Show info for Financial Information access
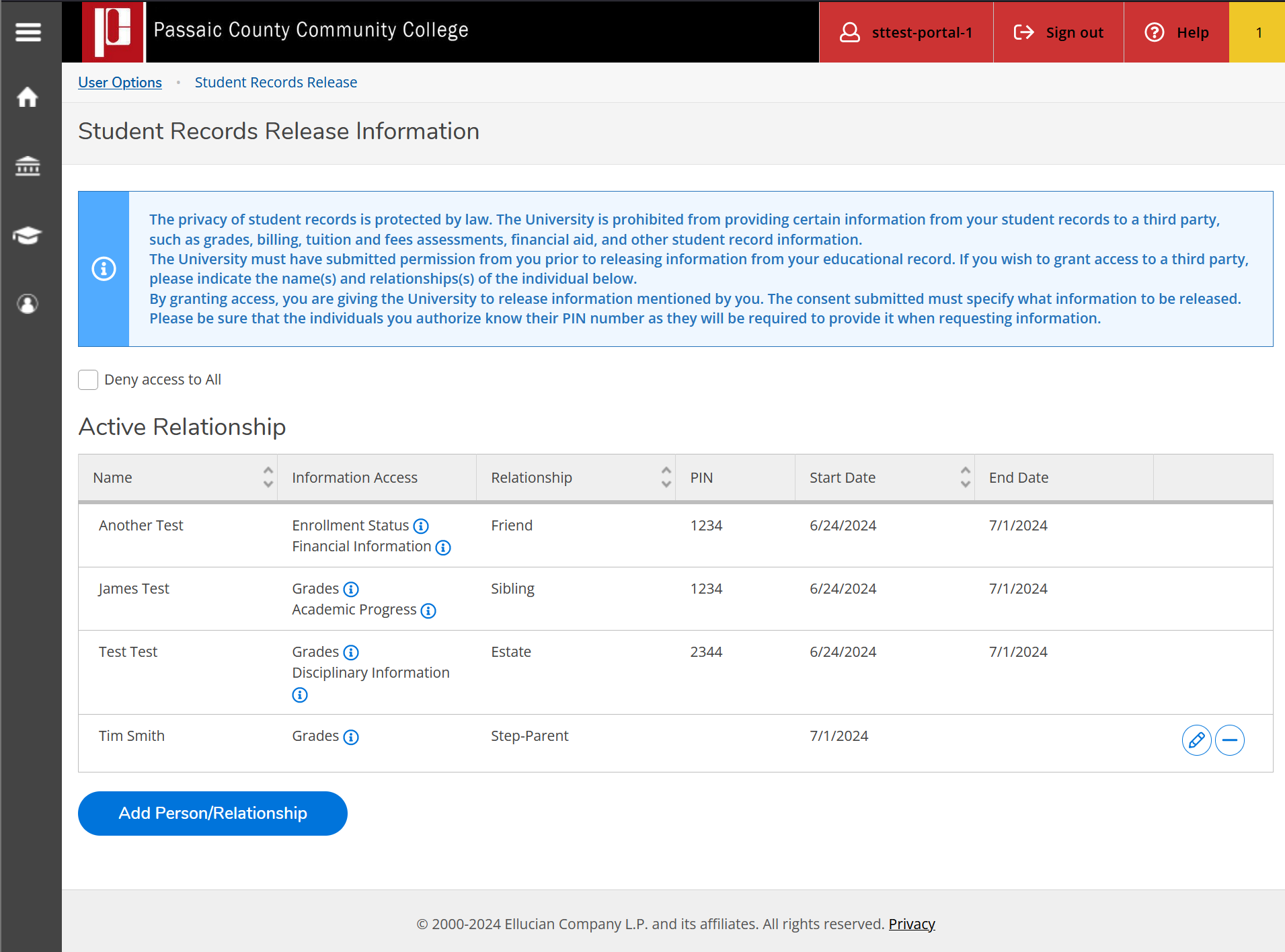Screen dimensions: 1285x952 point(443,547)
